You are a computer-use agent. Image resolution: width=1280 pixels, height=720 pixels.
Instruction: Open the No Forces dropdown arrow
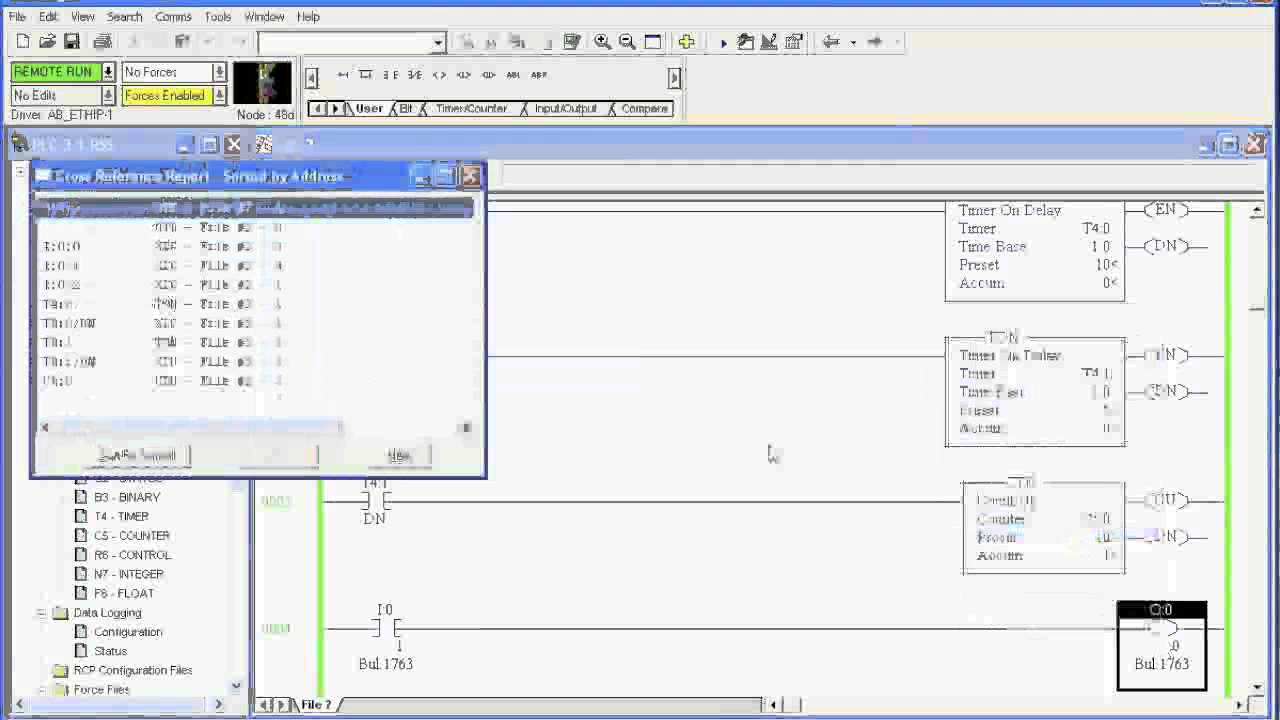pyautogui.click(x=219, y=72)
